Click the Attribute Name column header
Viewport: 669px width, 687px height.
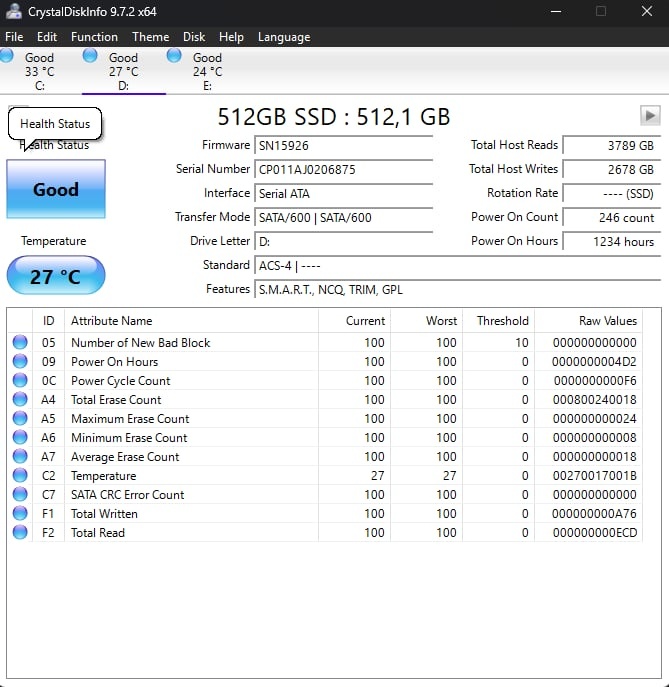(x=191, y=321)
